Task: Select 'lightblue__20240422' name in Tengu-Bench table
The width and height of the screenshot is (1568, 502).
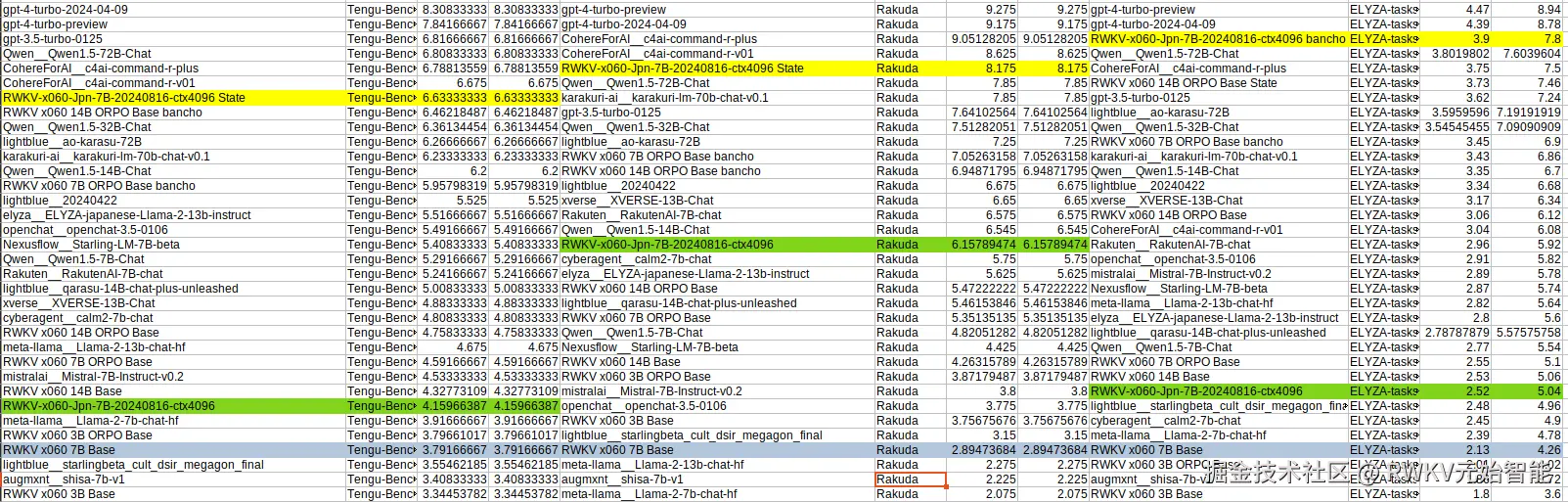Action: pos(173,201)
